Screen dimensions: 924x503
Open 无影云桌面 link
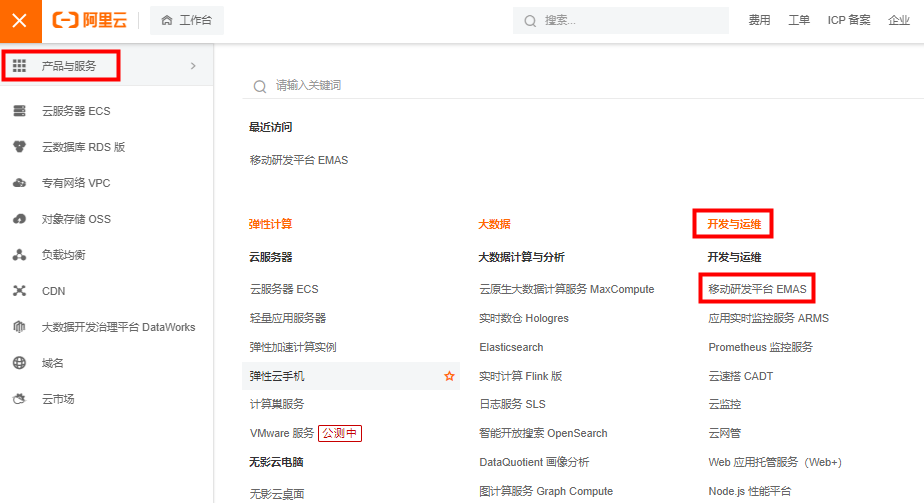coord(277,494)
